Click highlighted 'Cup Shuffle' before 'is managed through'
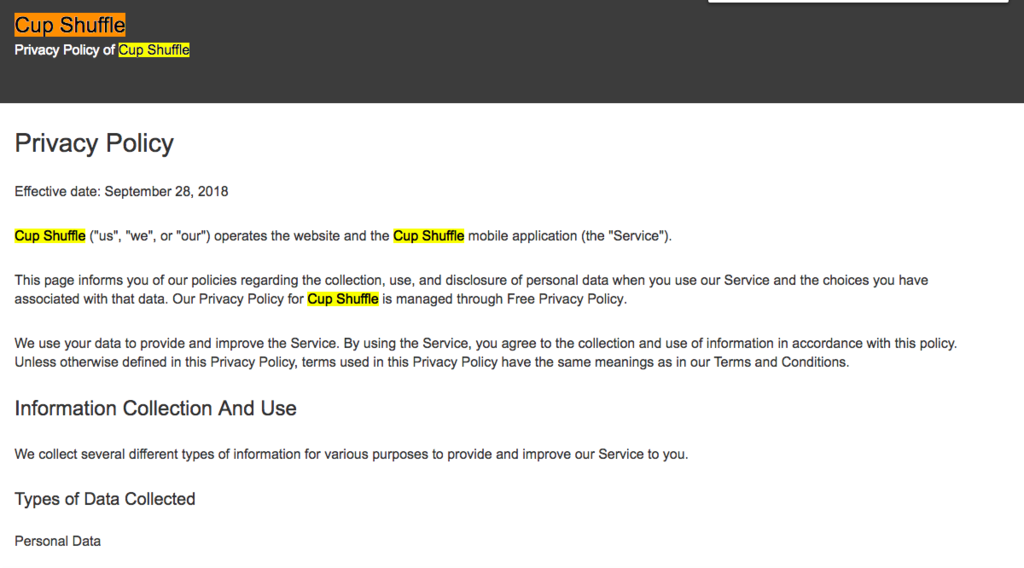1024x568 pixels. click(343, 299)
